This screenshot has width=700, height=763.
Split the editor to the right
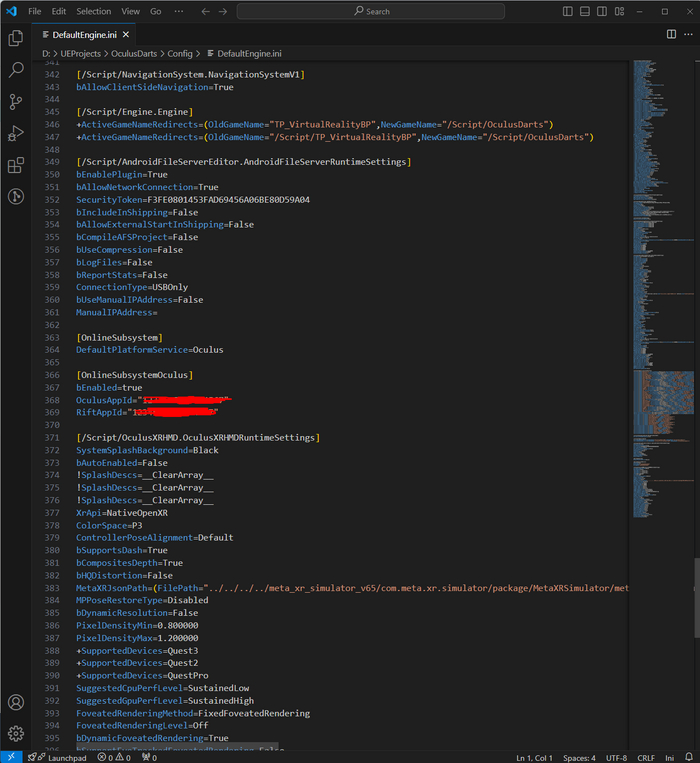click(671, 34)
